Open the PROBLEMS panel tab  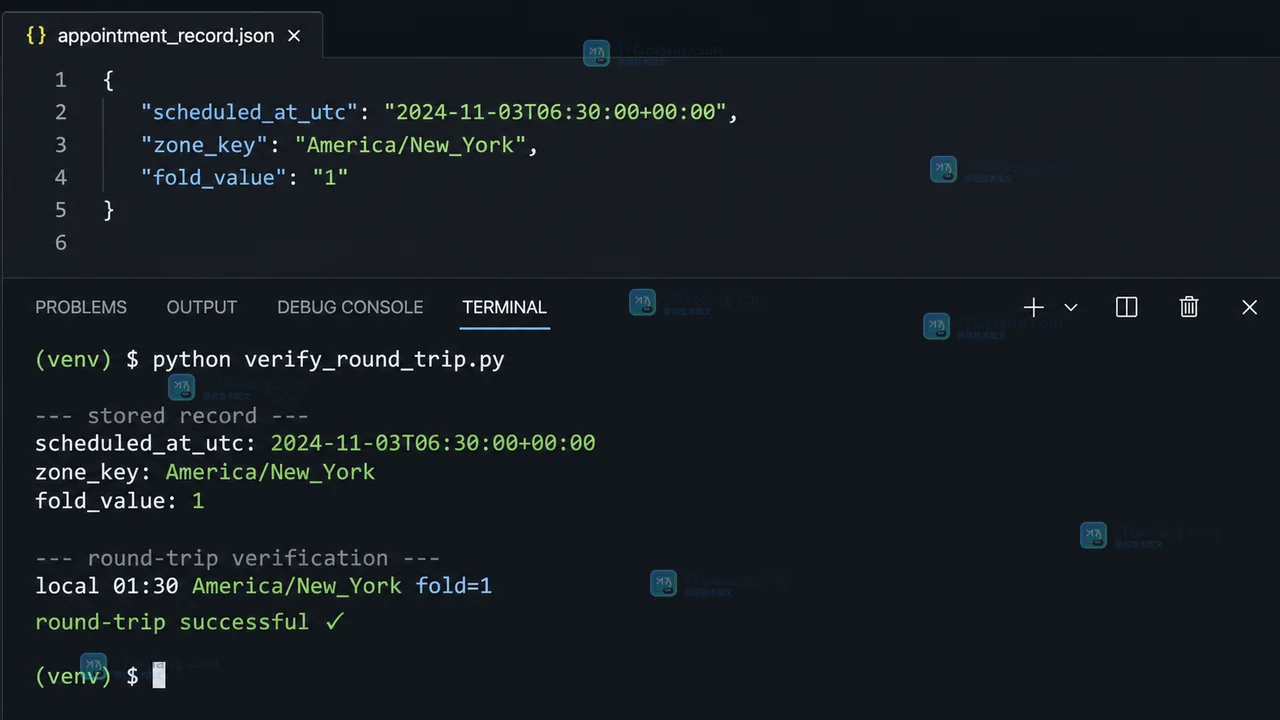pyautogui.click(x=81, y=307)
